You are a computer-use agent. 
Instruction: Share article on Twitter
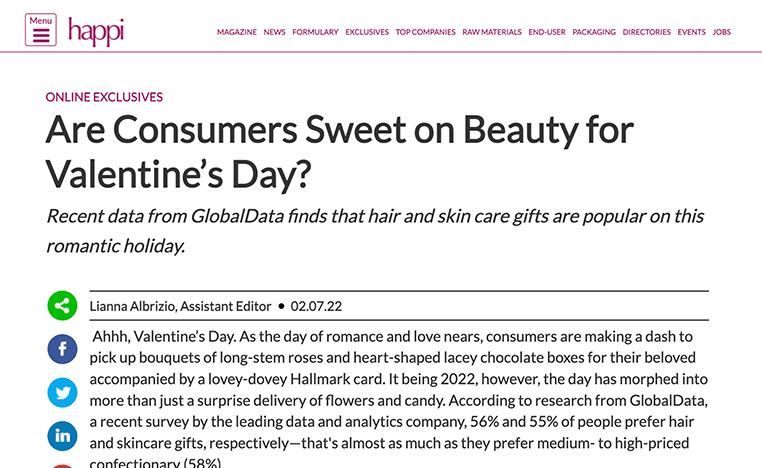point(62,392)
